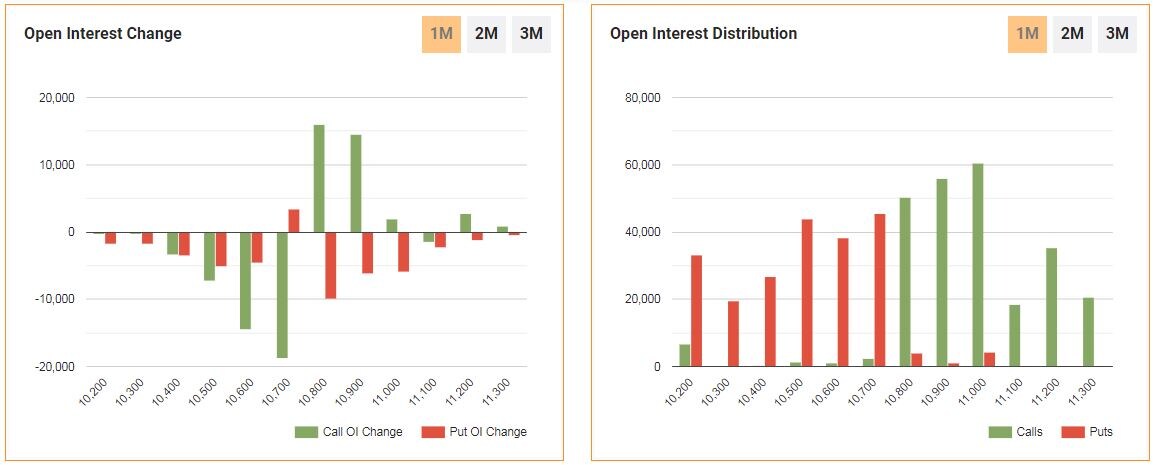Select 1M in Open Interest Change chart
The width and height of the screenshot is (1156, 465).
point(441,34)
